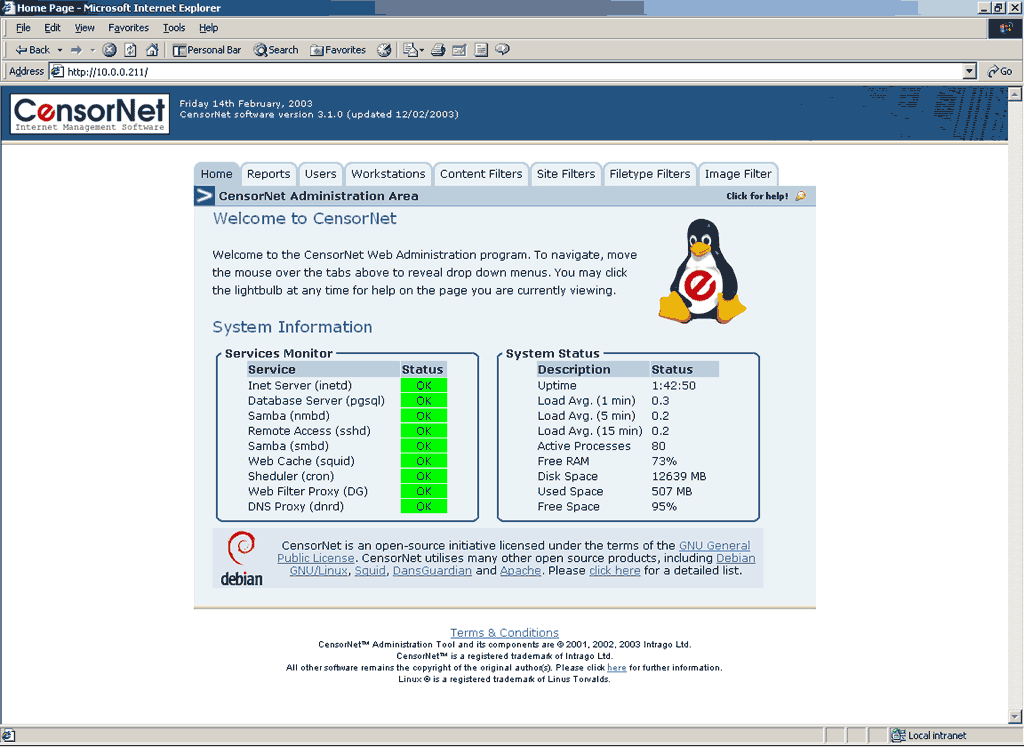This screenshot has height=747, width=1024.
Task: Open the DansGuardian link
Action: 432,571
